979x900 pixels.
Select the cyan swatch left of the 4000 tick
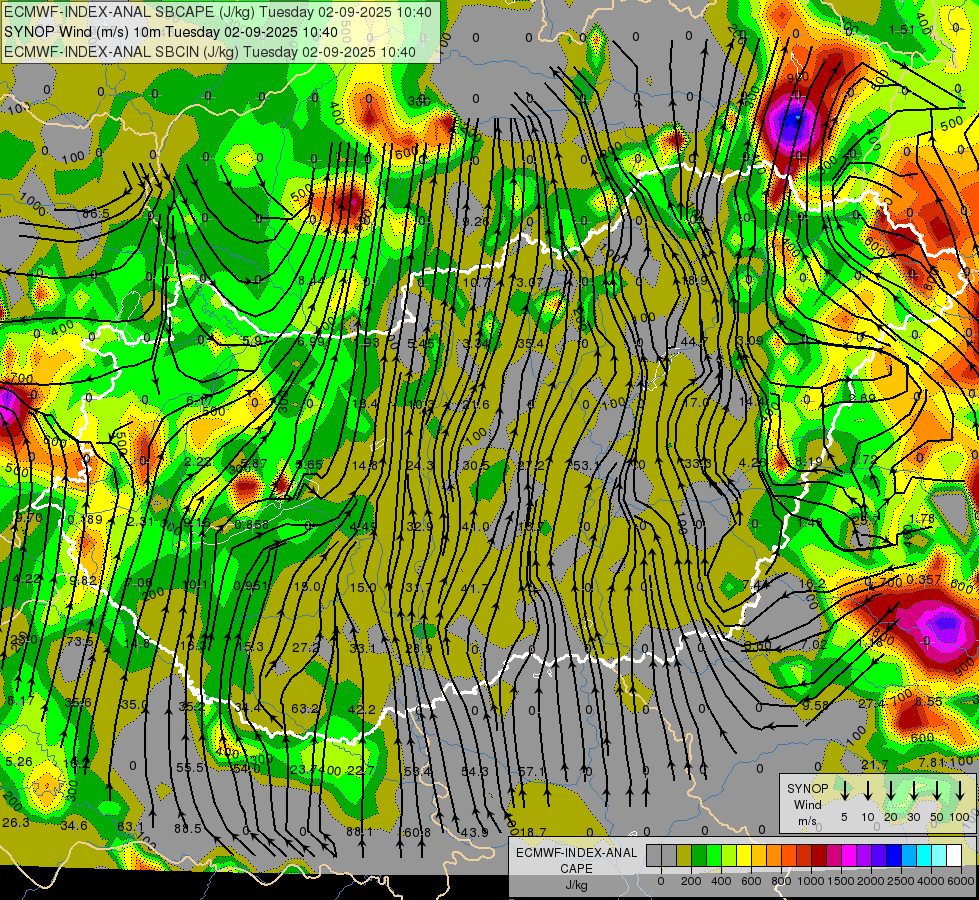pos(924,855)
